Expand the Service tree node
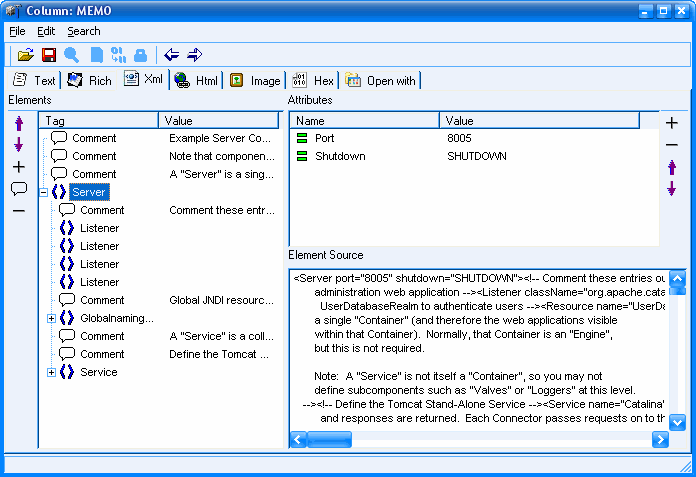This screenshot has height=477, width=696. (x=52, y=372)
